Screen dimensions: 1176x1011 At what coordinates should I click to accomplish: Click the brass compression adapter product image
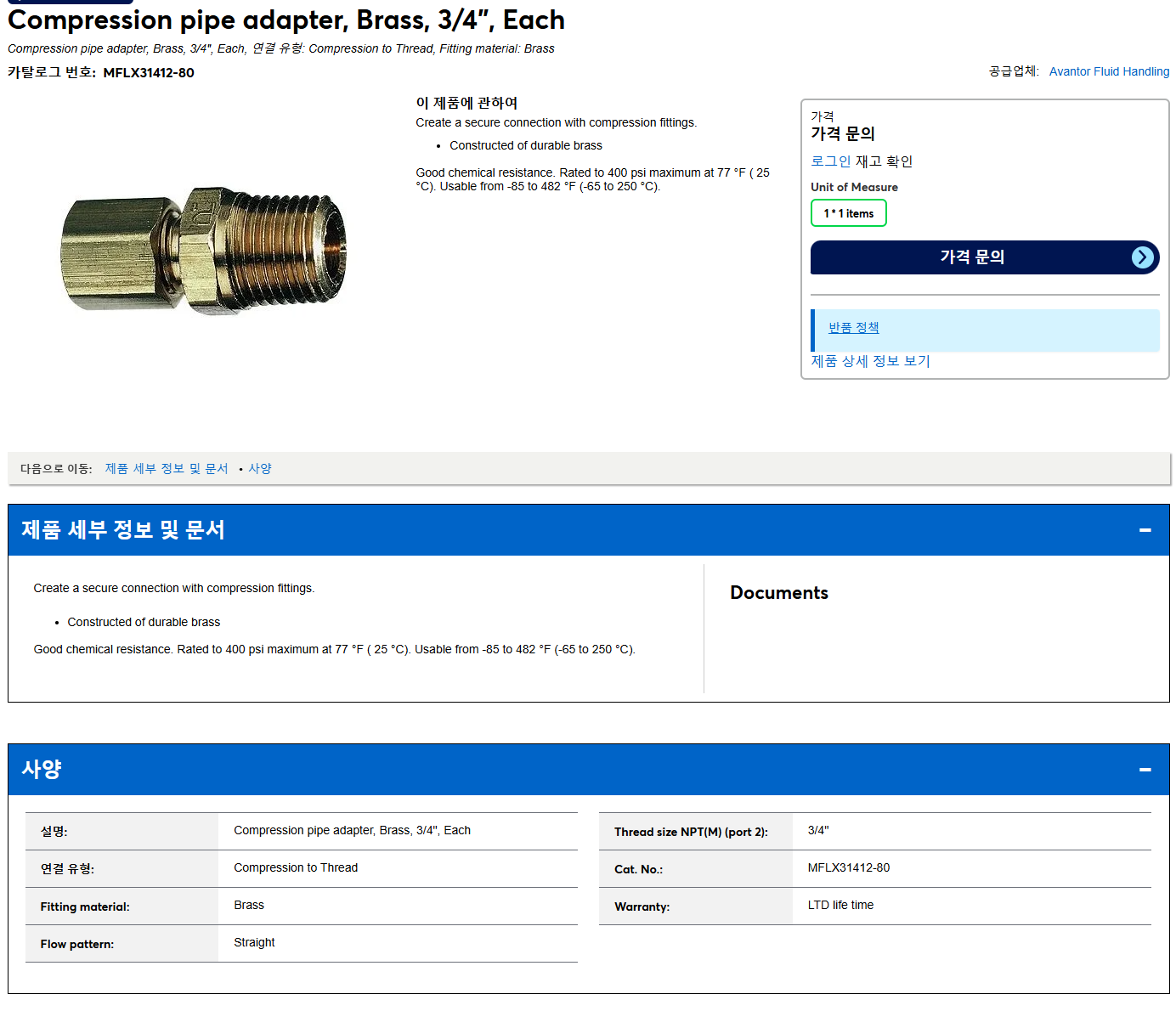pyautogui.click(x=203, y=250)
